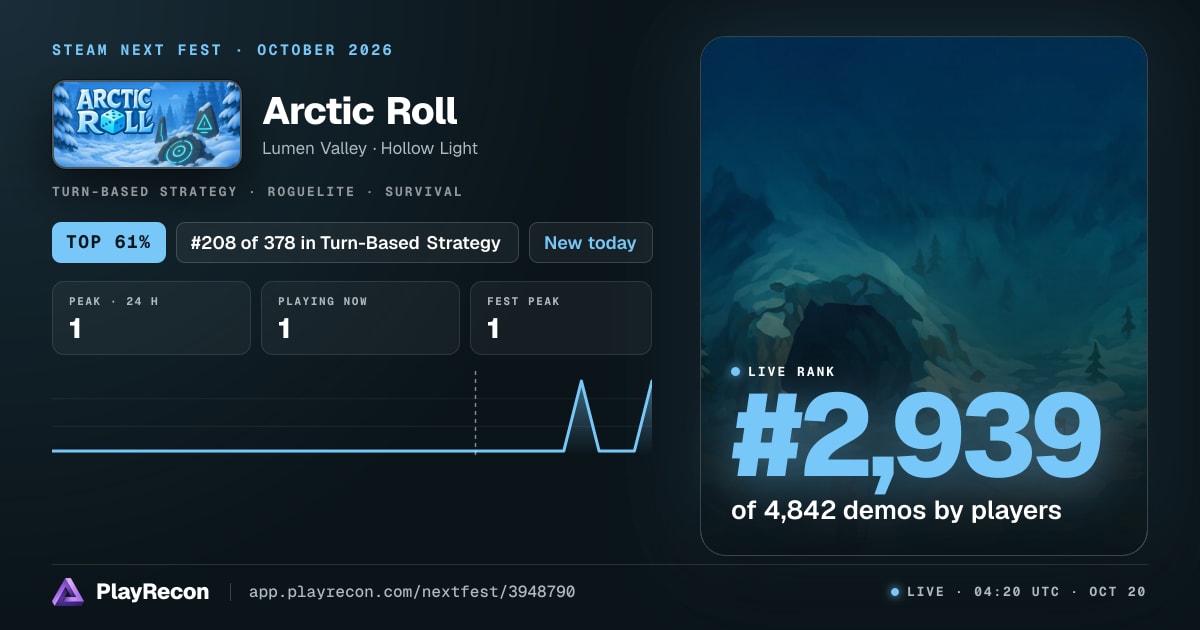1200x630 pixels.
Task: Click the Peak 24 H stat card
Action: coord(151,318)
